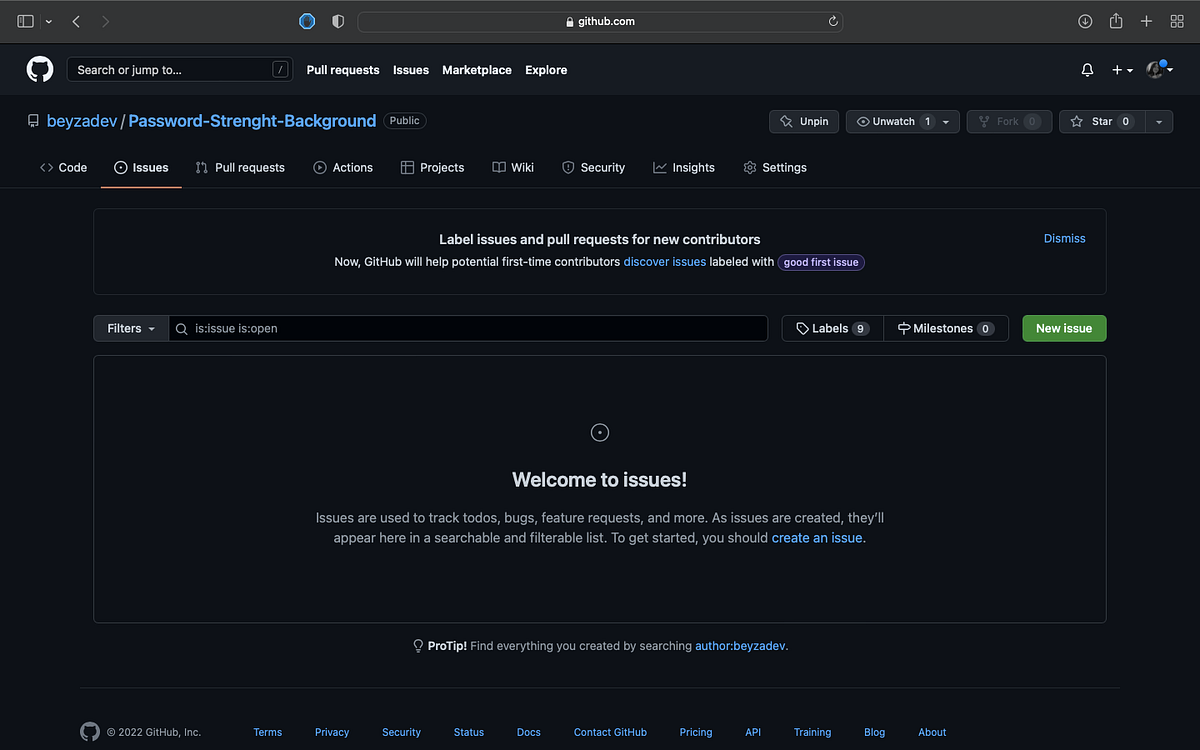The width and height of the screenshot is (1200, 750).
Task: Click the issues search filter field
Action: [x=468, y=328]
